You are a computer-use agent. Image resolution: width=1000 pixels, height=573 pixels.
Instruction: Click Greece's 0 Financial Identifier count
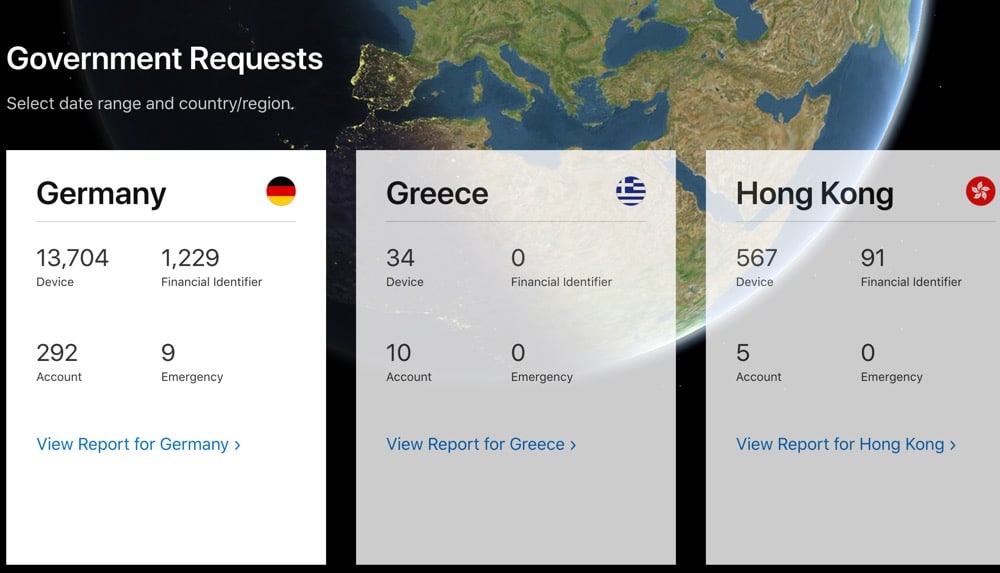coord(518,258)
